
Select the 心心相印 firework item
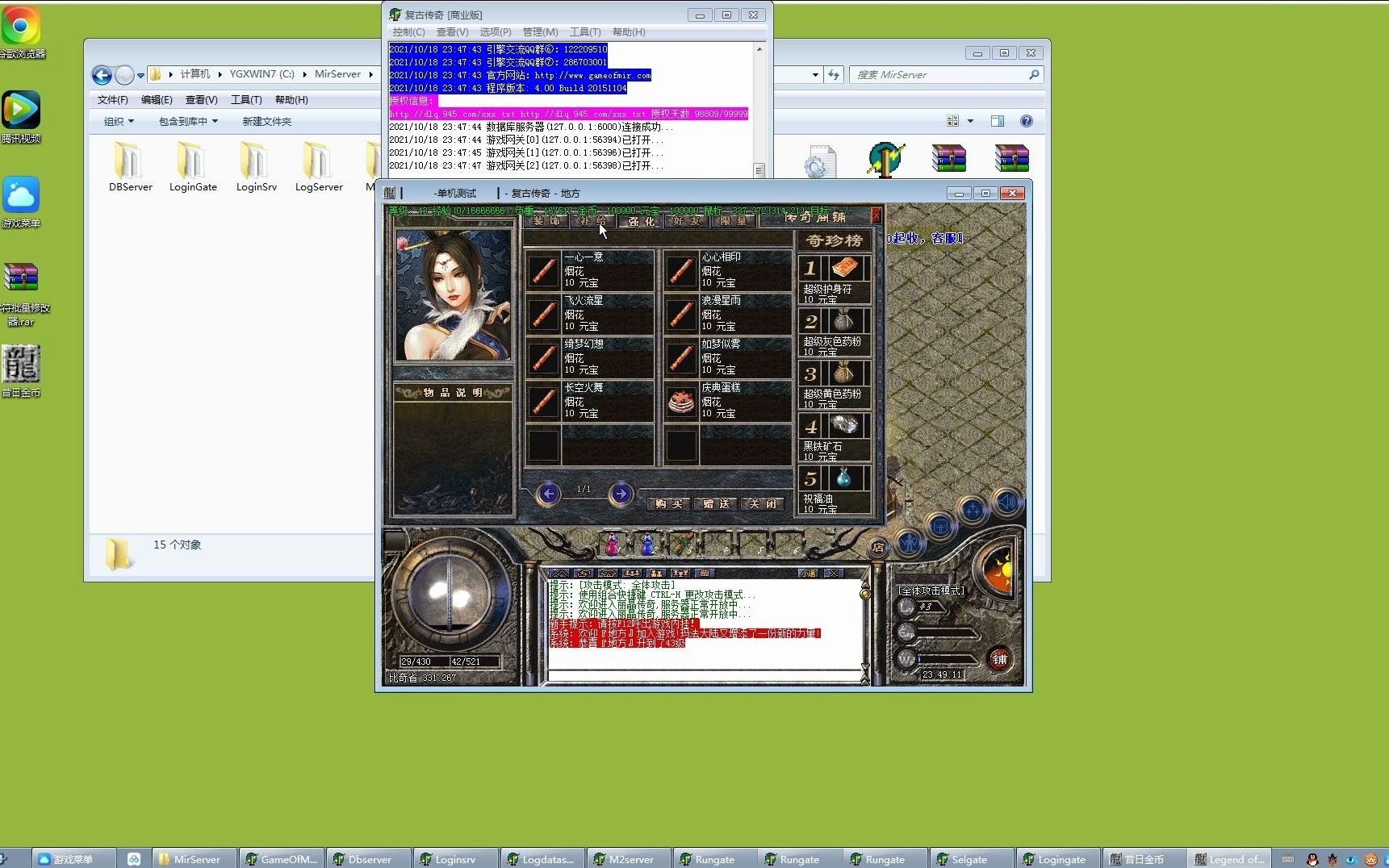(726, 270)
